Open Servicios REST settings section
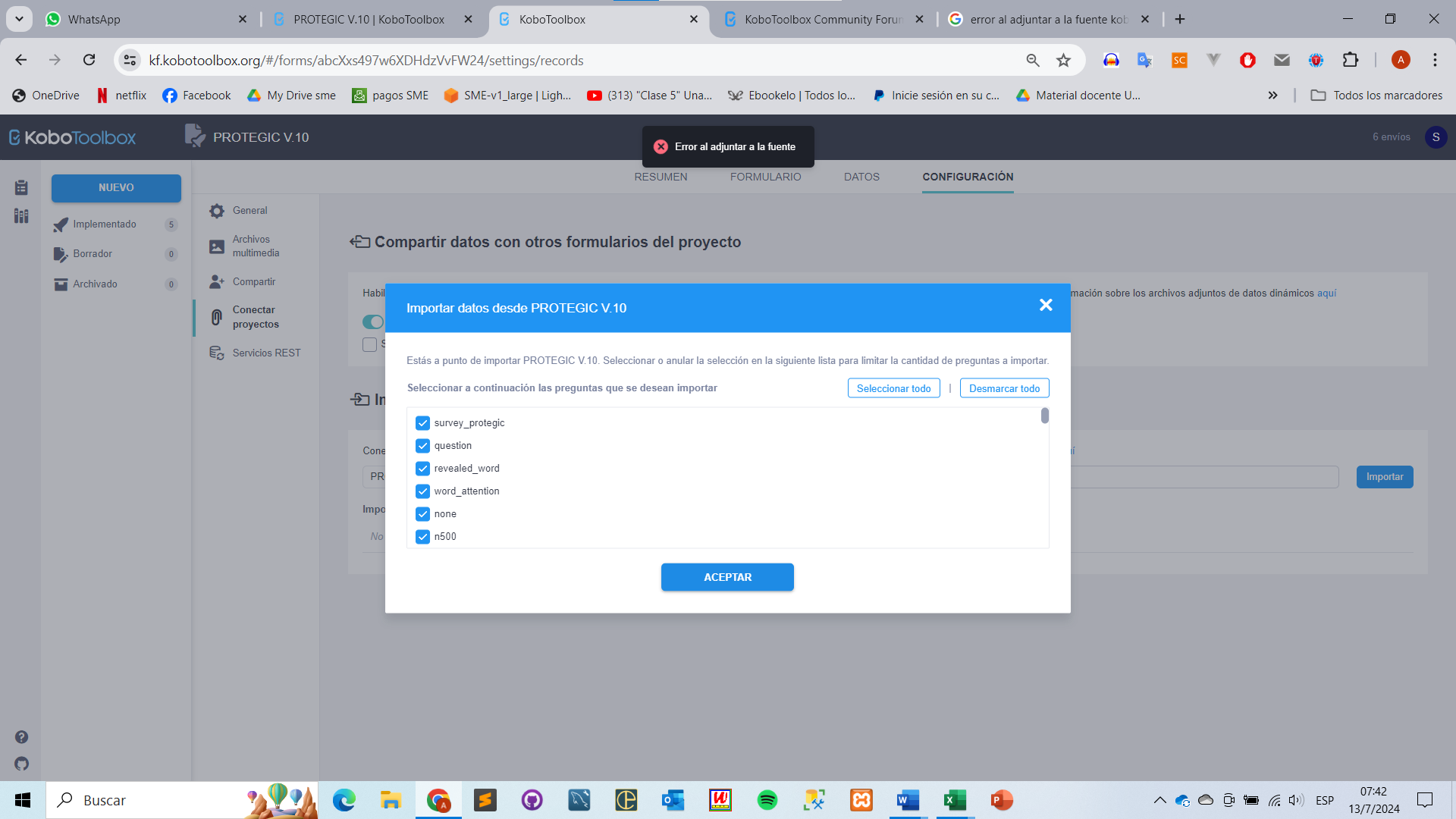 click(266, 353)
